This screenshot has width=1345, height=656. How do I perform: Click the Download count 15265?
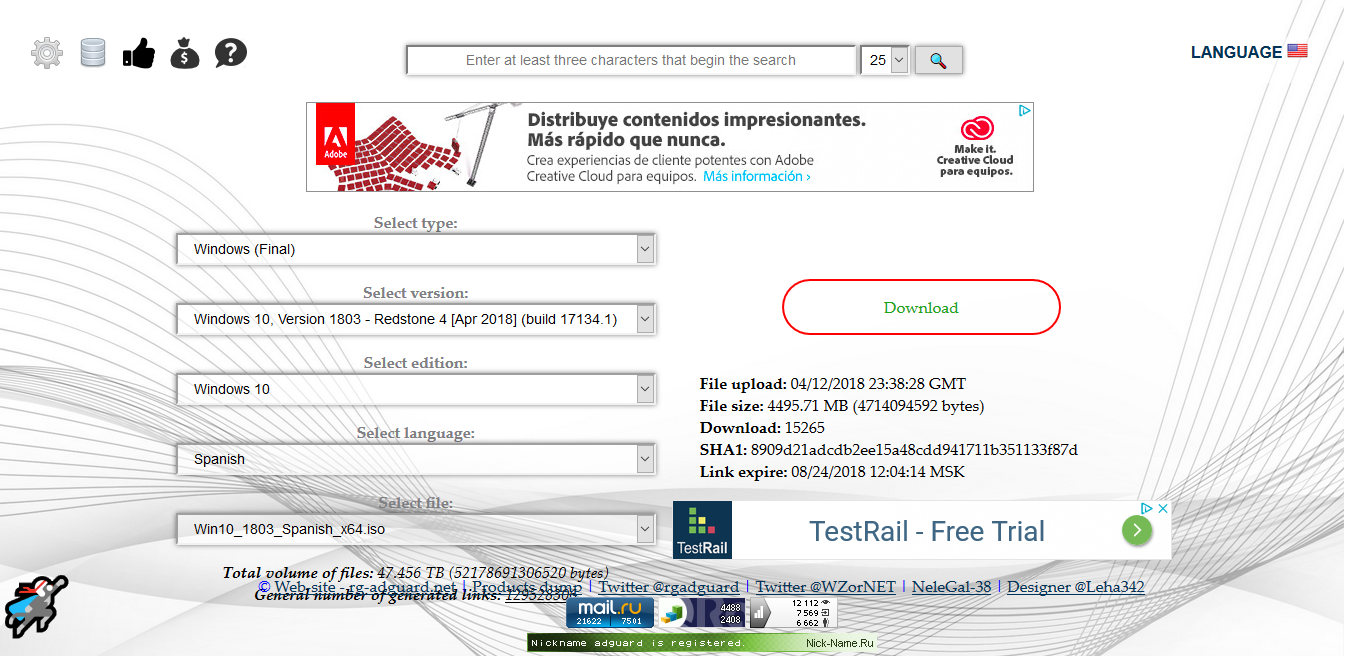(x=805, y=428)
